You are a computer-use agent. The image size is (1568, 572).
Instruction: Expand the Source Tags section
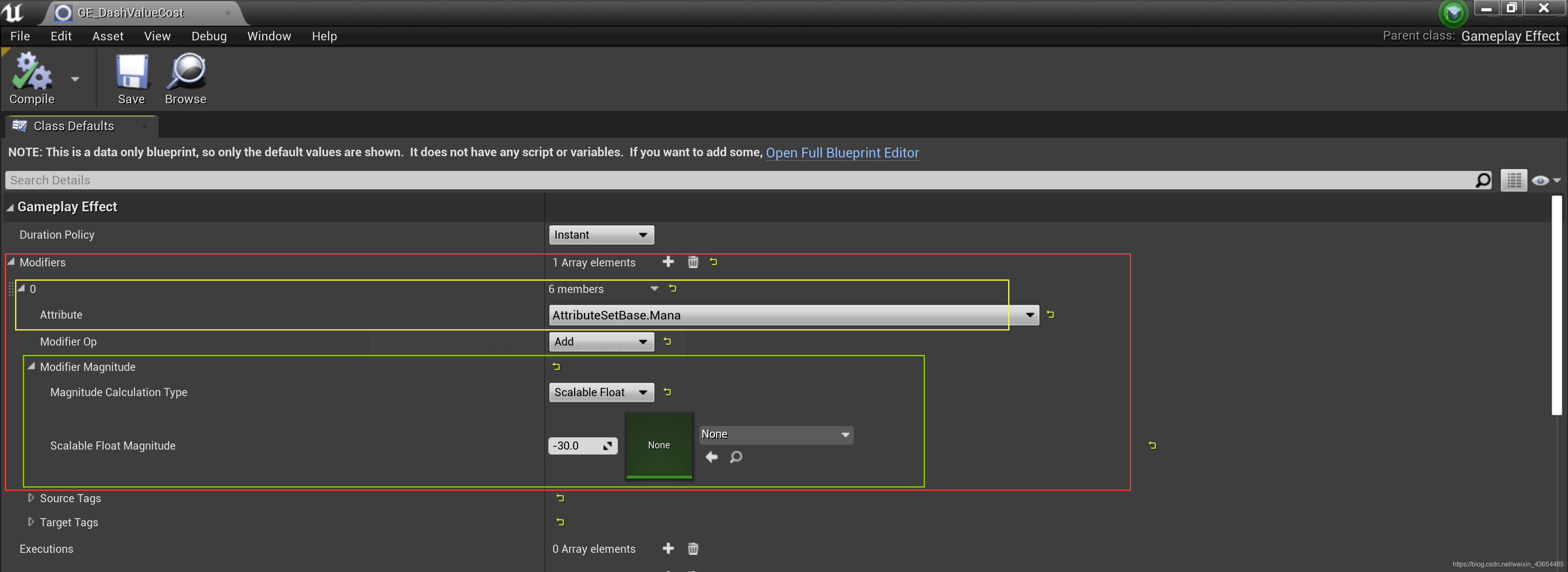31,498
